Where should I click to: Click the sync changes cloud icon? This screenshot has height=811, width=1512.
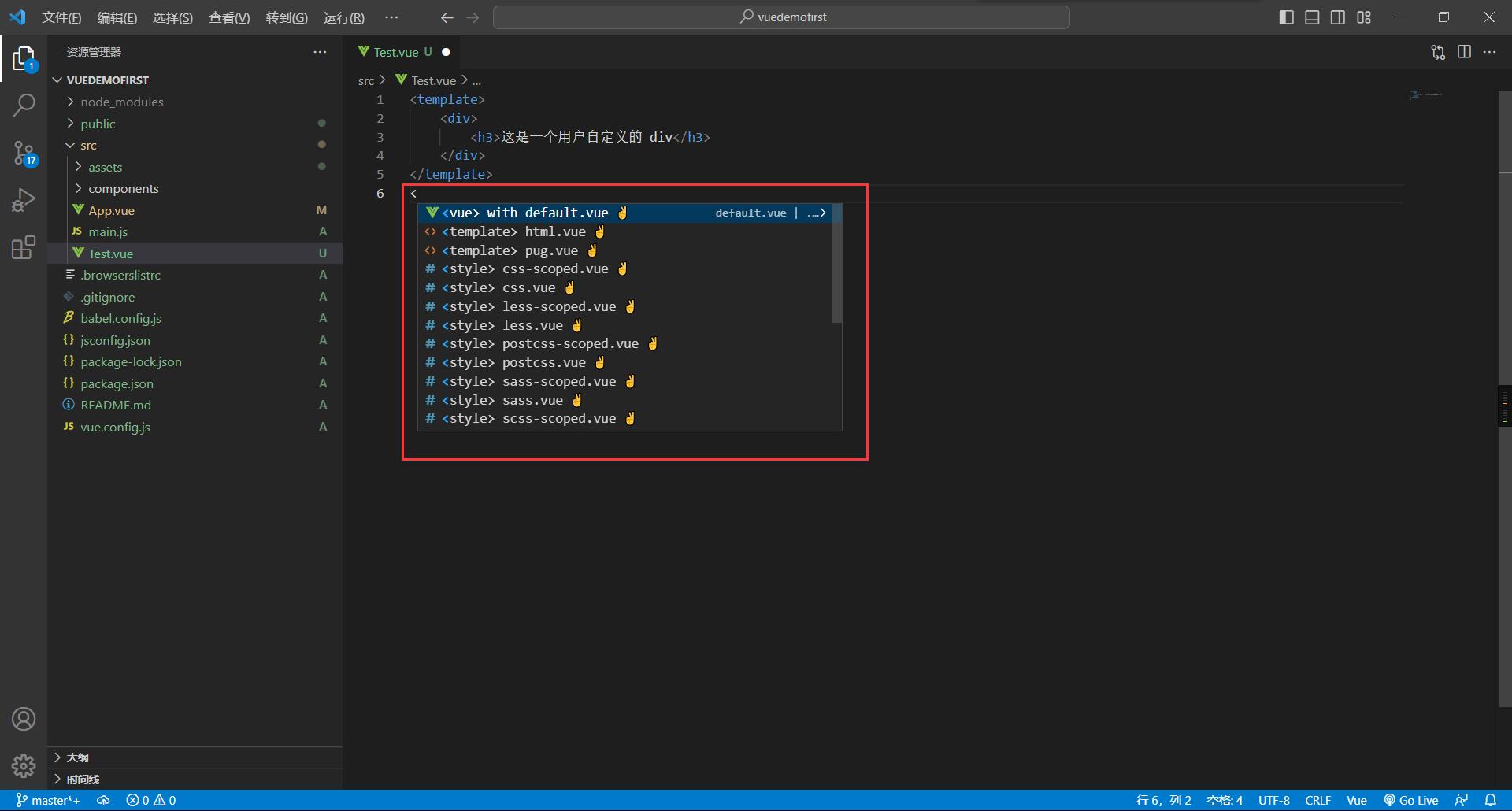point(103,800)
